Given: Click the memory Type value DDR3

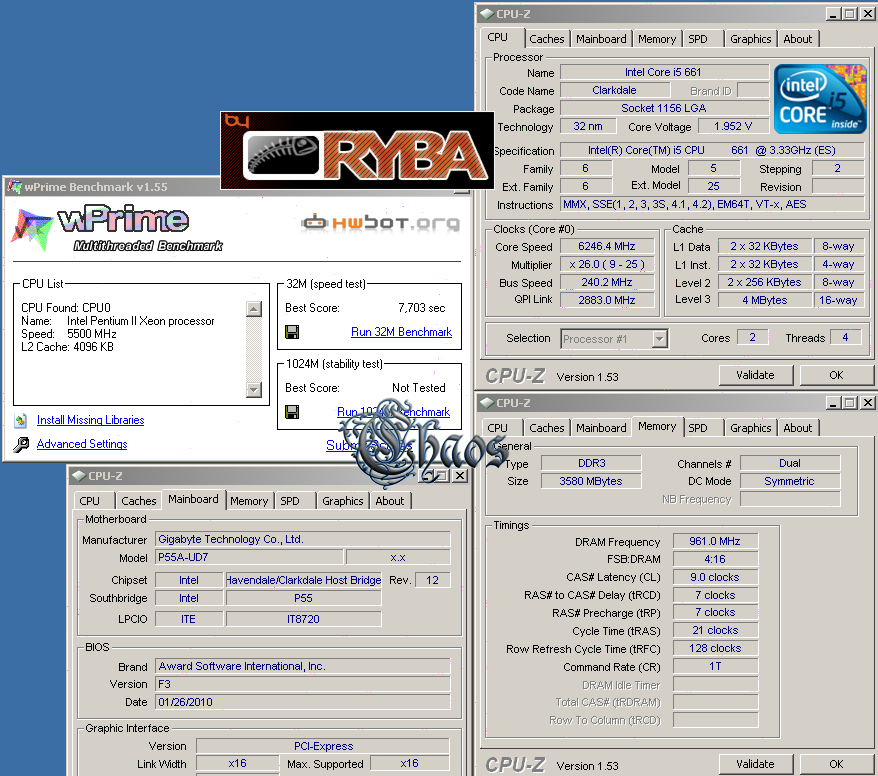Looking at the screenshot, I should coord(591,463).
